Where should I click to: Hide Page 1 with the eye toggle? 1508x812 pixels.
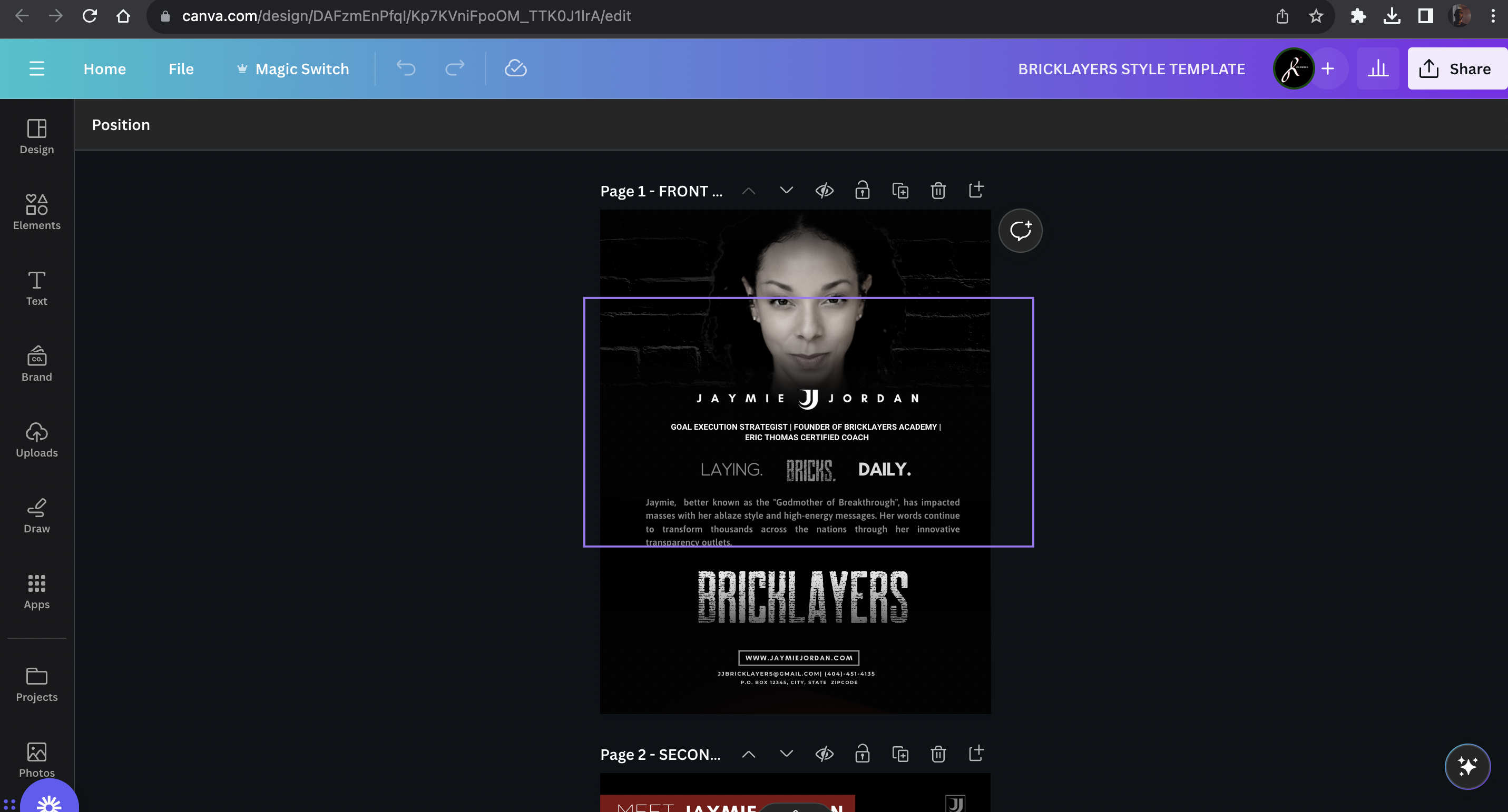[x=825, y=190]
